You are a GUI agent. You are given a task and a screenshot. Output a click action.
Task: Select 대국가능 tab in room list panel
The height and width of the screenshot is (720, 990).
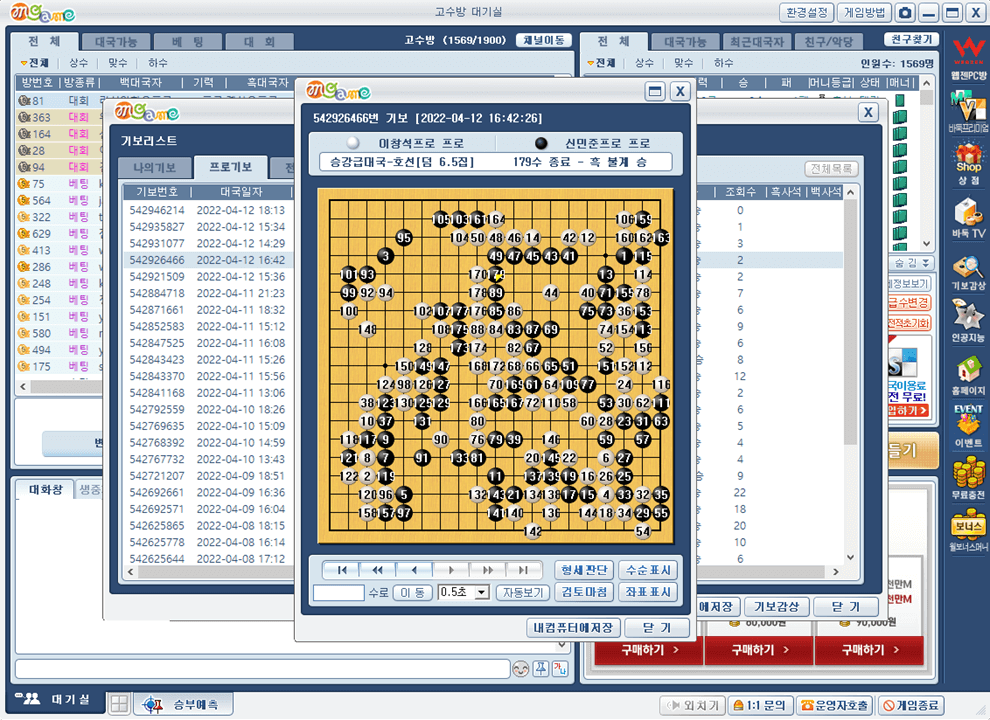tap(116, 42)
